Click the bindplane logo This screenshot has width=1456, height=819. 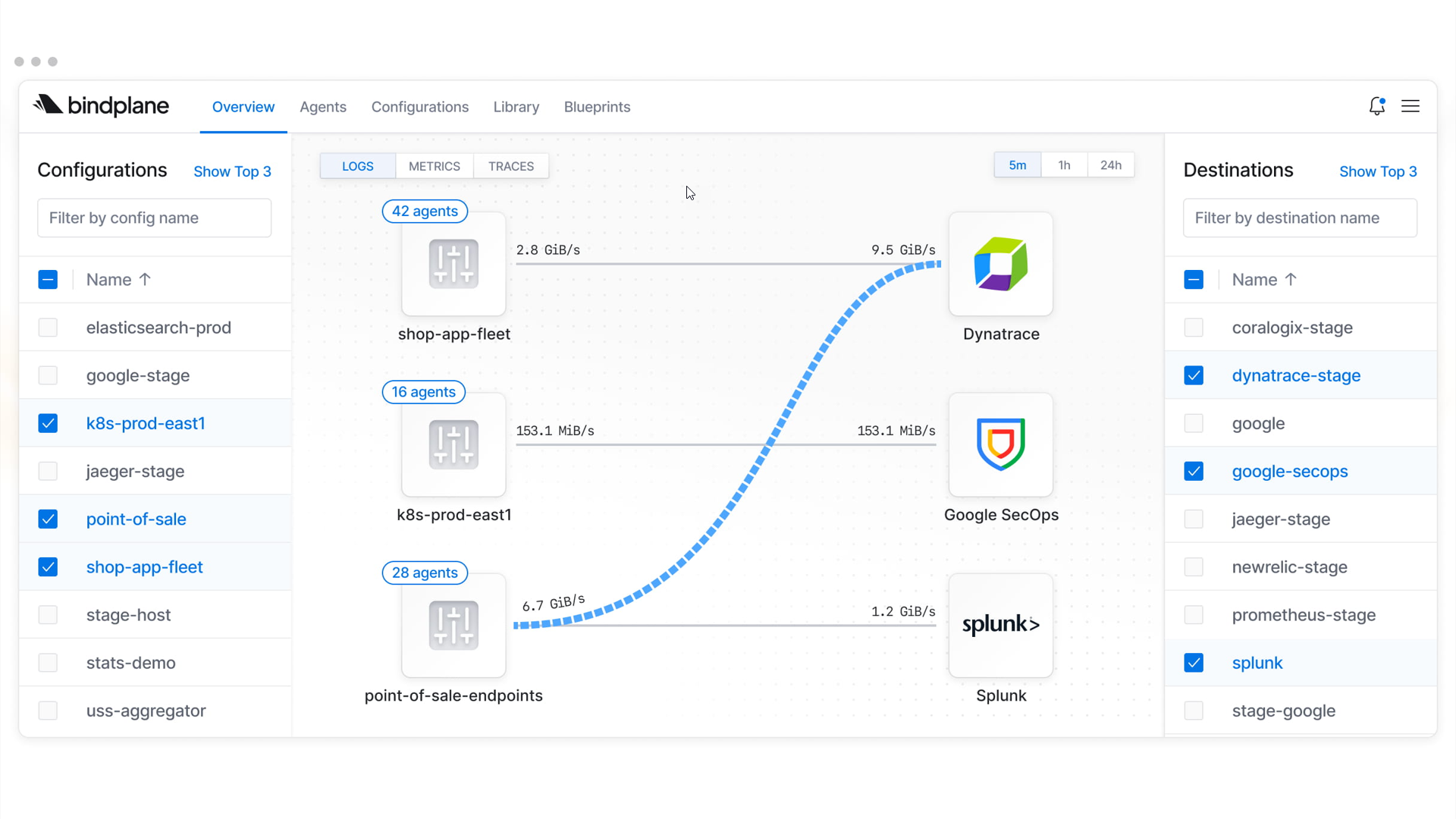(x=101, y=105)
